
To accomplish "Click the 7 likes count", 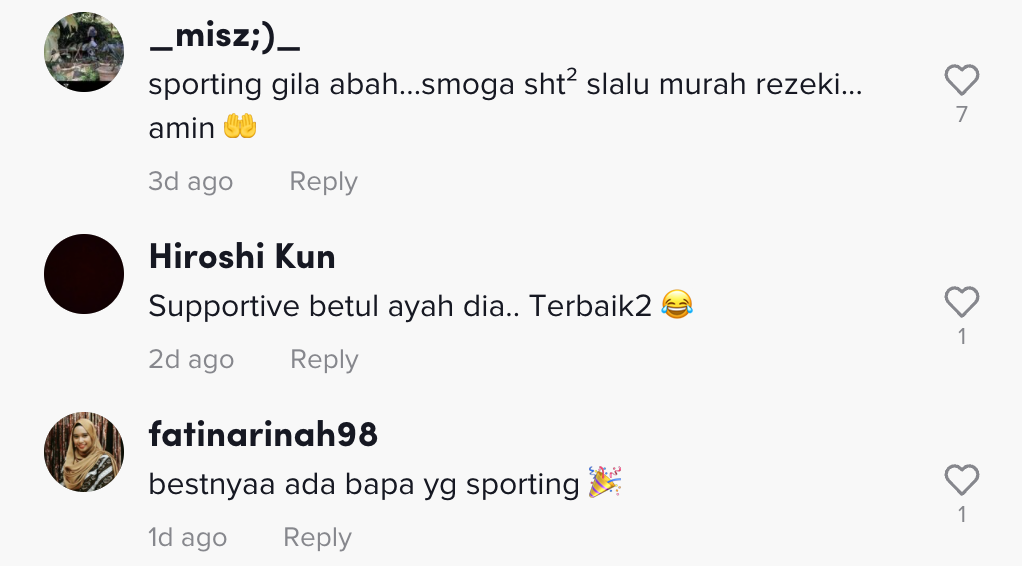I will click(961, 115).
